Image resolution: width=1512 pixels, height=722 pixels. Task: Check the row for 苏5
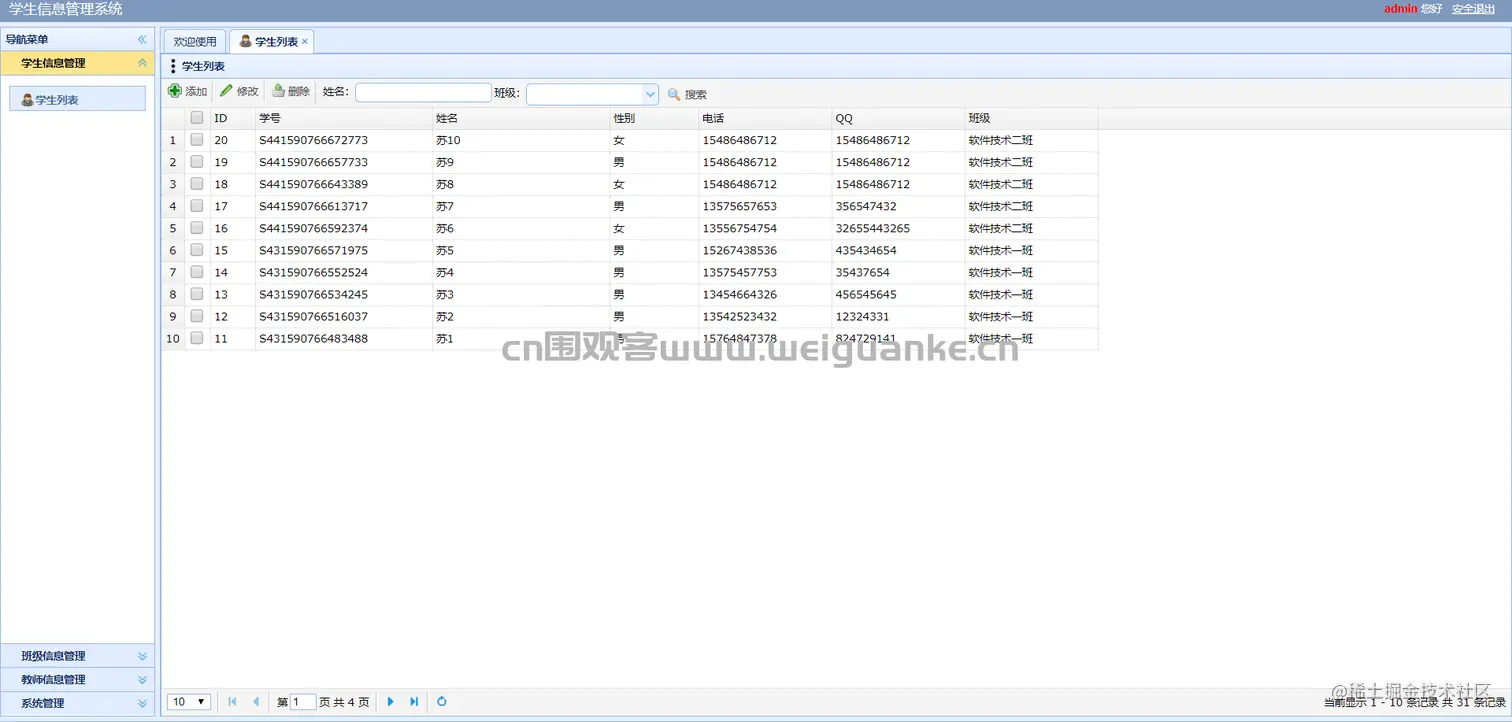[x=197, y=250]
